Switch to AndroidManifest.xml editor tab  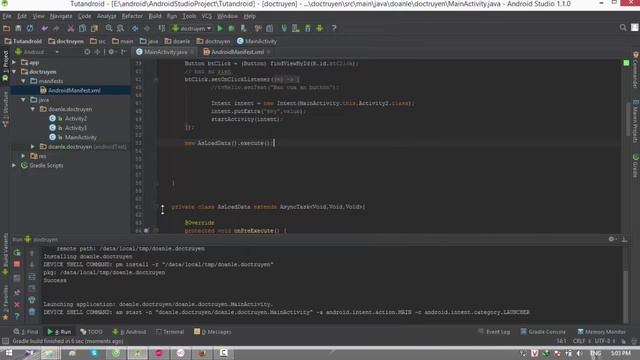point(237,52)
